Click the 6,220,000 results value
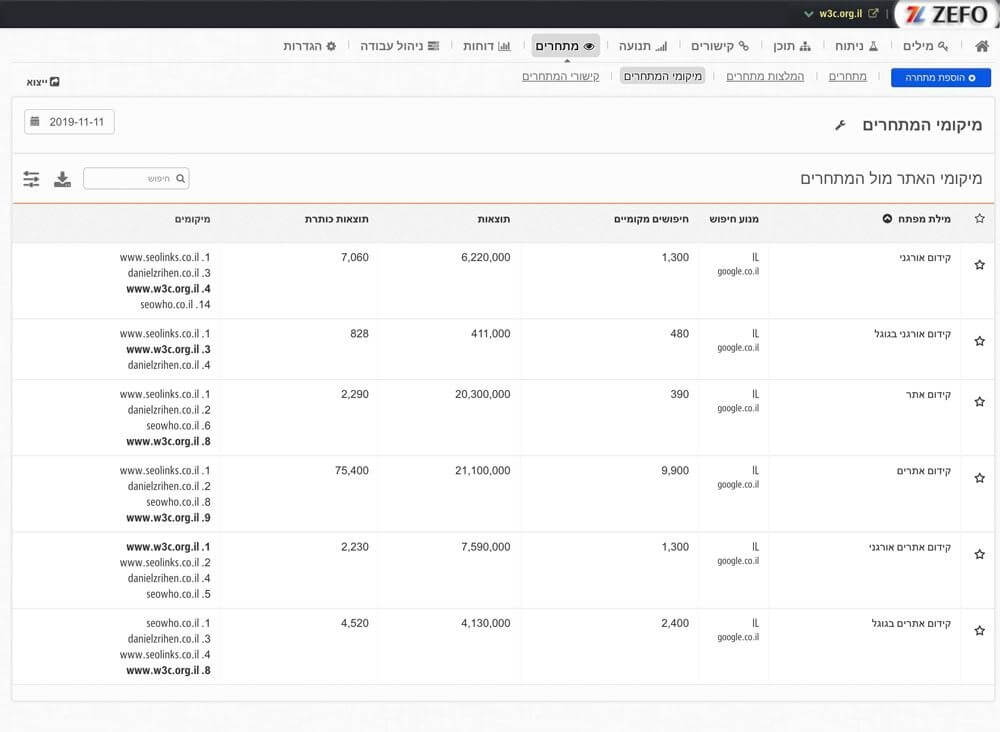This screenshot has height=732, width=1000. point(485,258)
